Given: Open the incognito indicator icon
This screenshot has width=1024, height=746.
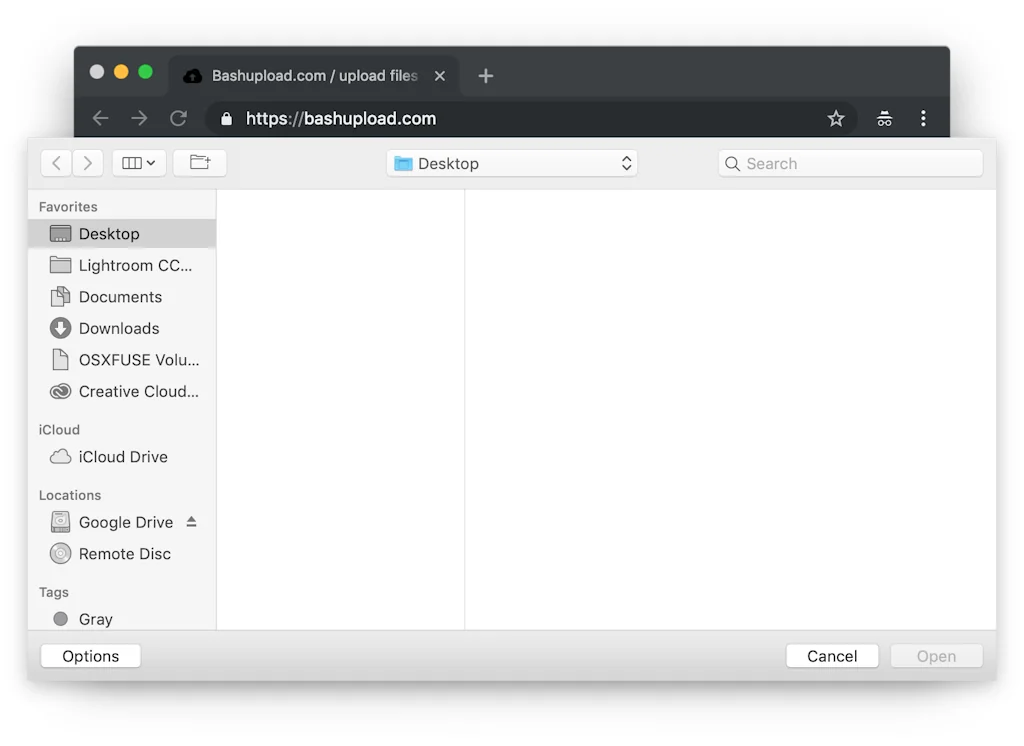Looking at the screenshot, I should tap(884, 118).
